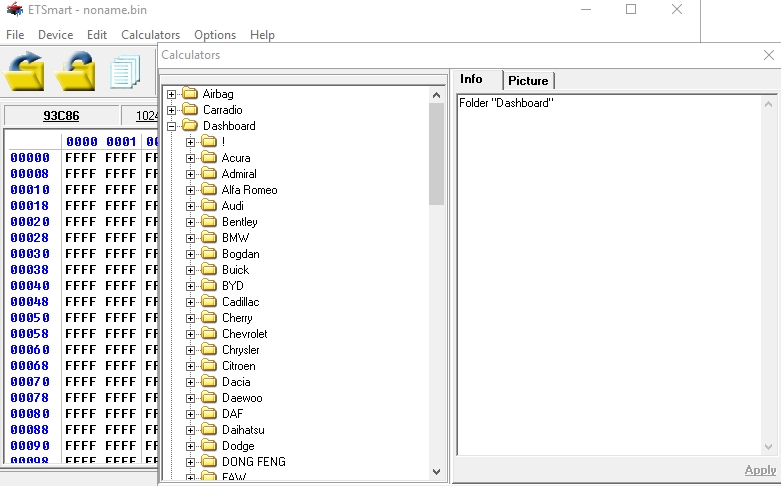The height and width of the screenshot is (486, 781).
Task: Click the Apply link
Action: click(760, 470)
